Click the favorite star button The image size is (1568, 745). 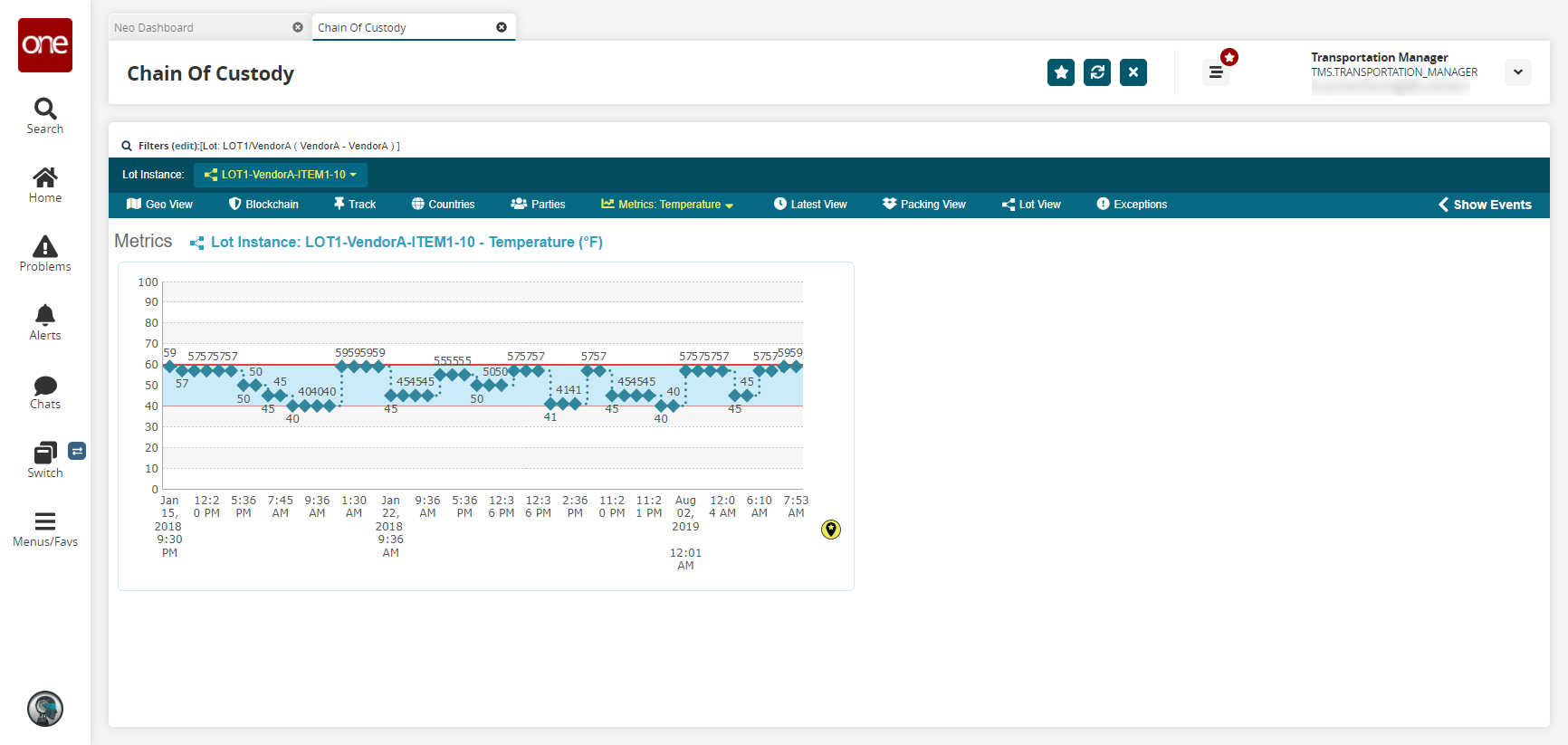coord(1061,72)
